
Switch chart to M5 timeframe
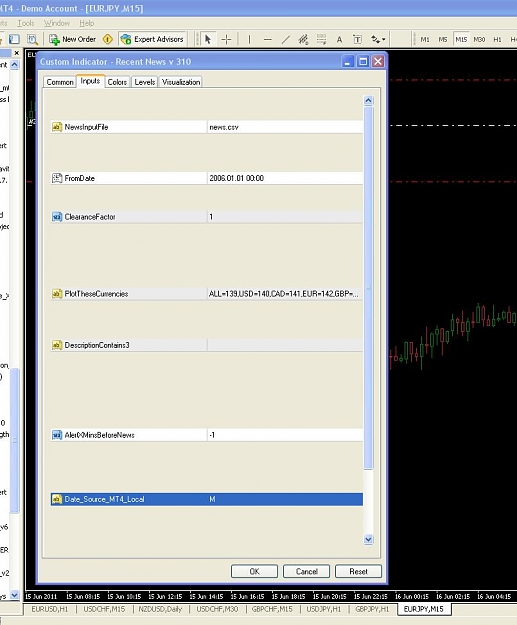coord(443,39)
